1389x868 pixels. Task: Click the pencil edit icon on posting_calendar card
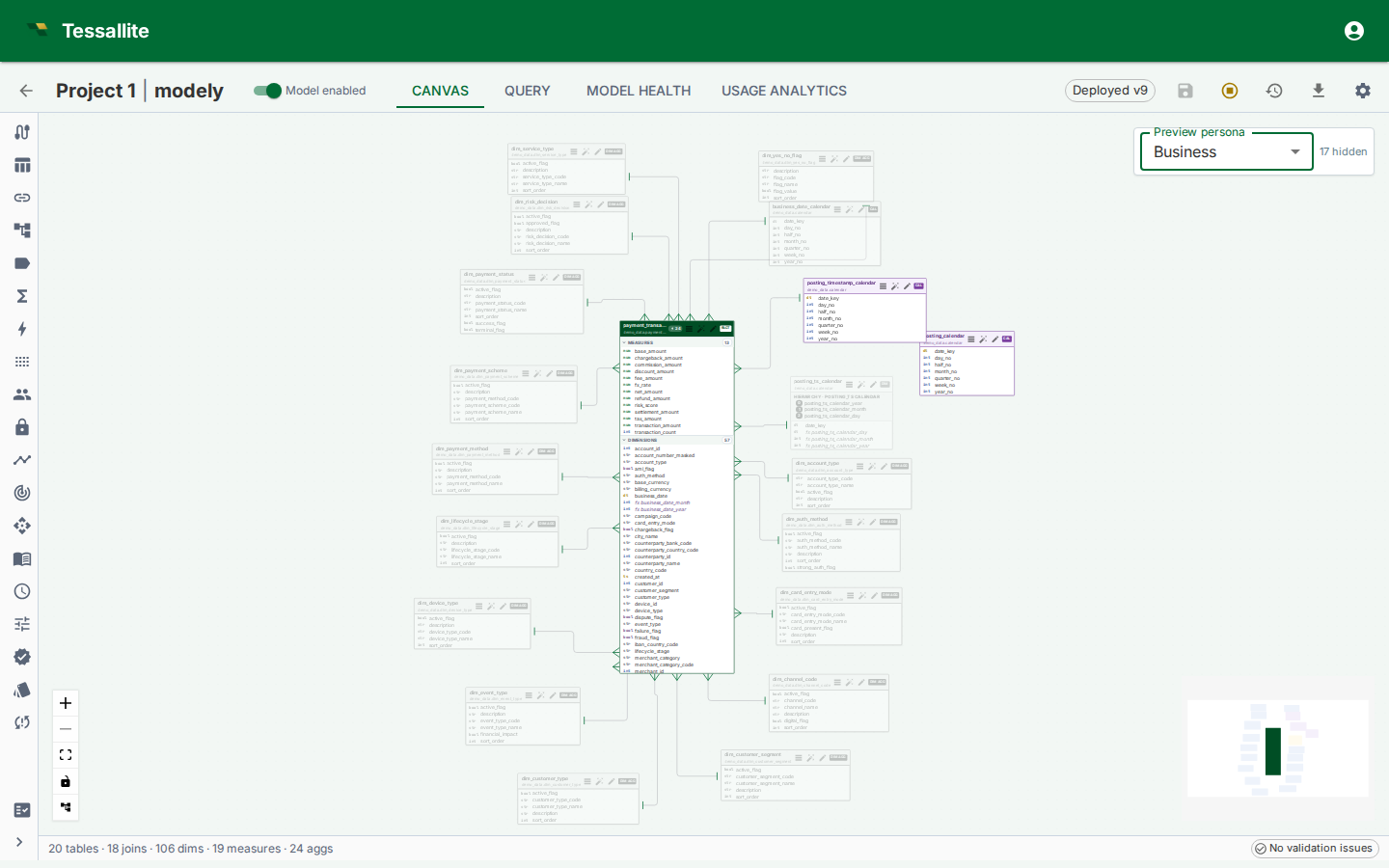(x=995, y=339)
